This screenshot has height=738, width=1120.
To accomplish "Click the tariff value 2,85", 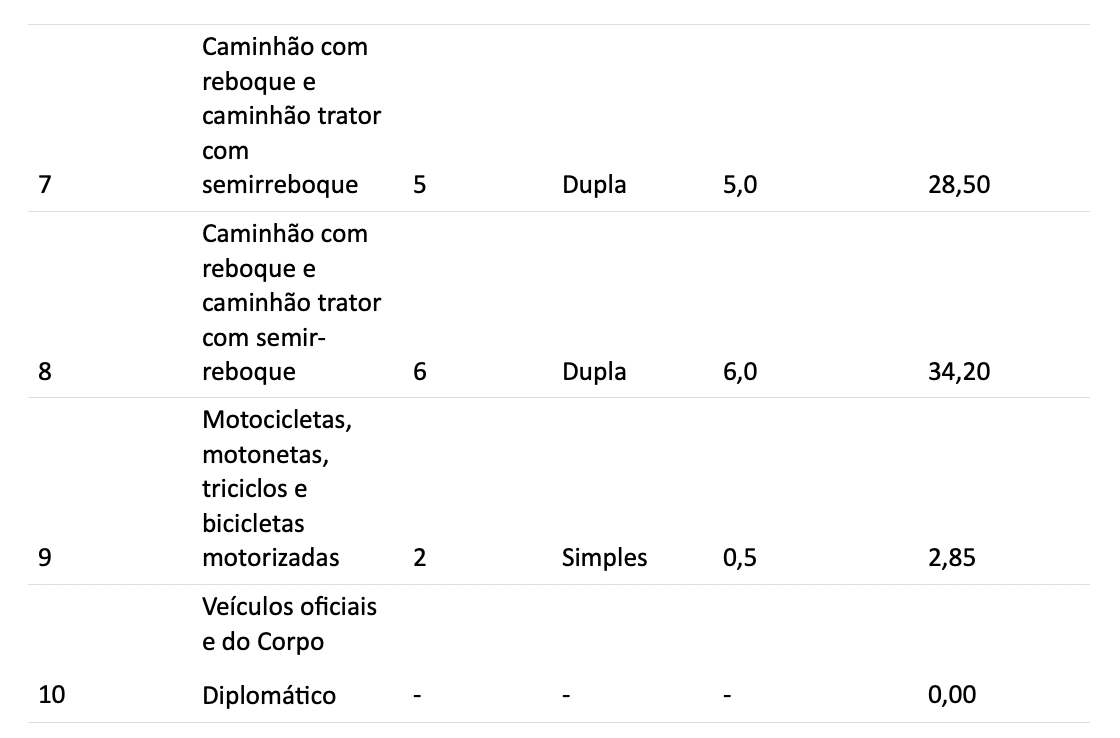I will (952, 557).
